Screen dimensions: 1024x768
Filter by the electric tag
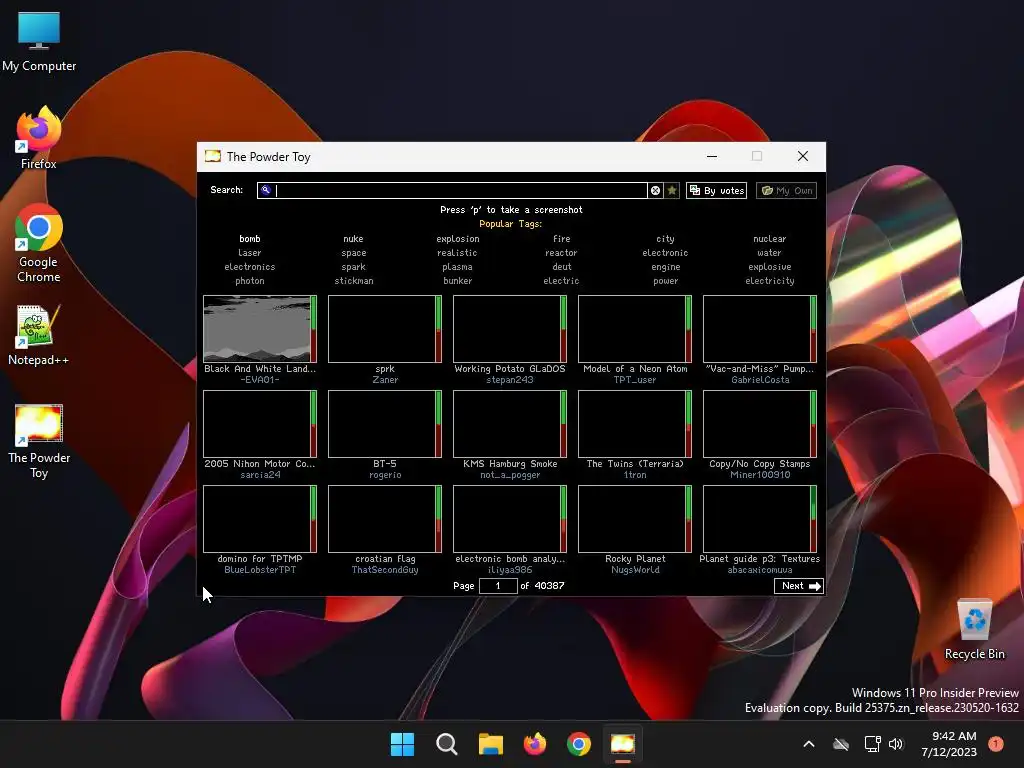[562, 281]
